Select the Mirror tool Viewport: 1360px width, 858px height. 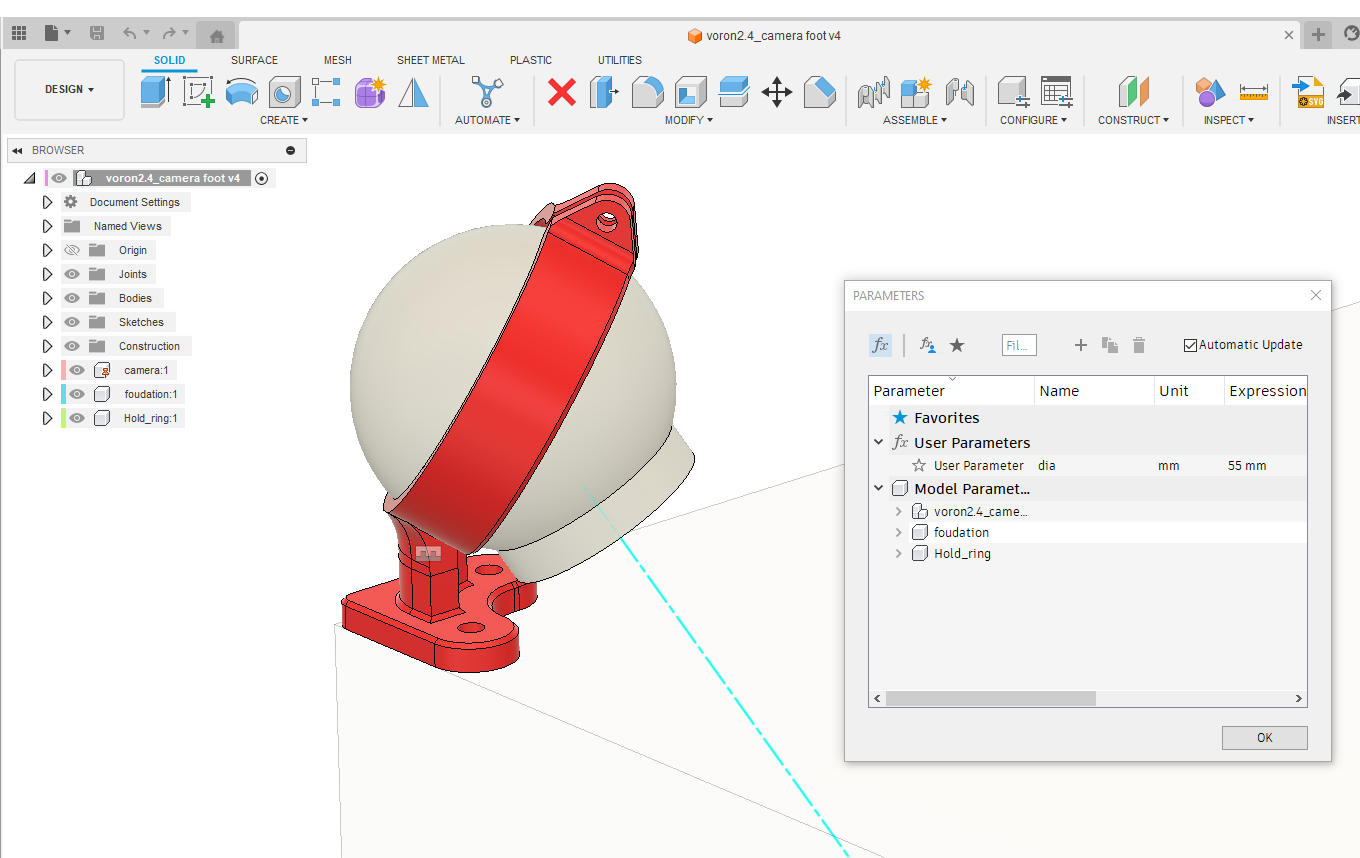413,92
